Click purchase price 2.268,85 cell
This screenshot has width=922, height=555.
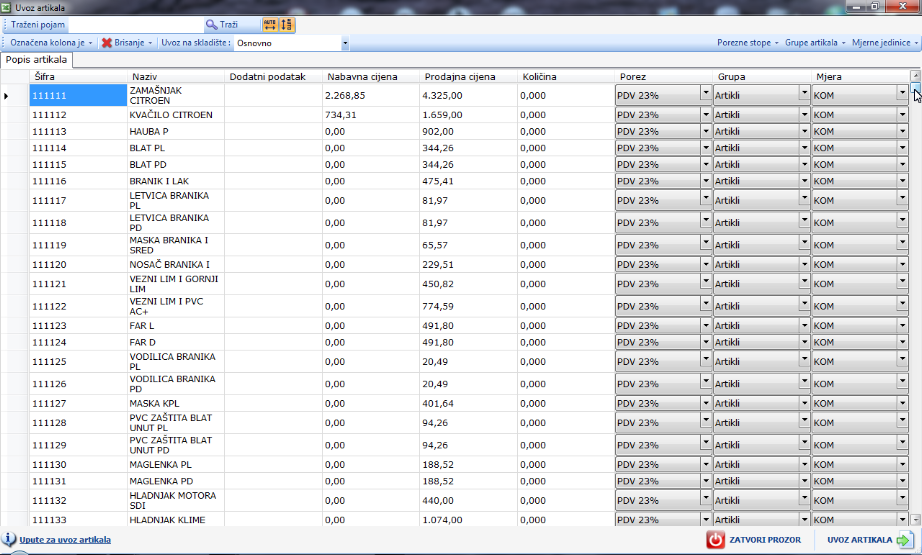tap(370, 95)
